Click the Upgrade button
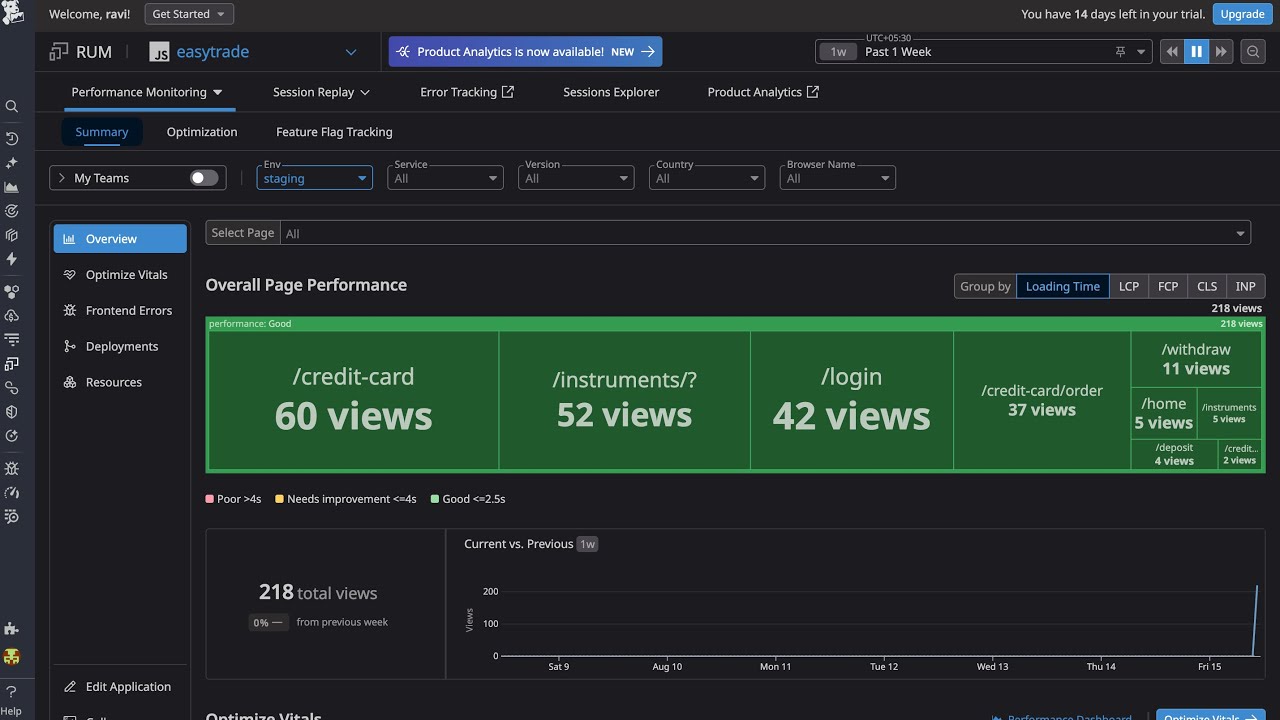 [1242, 14]
